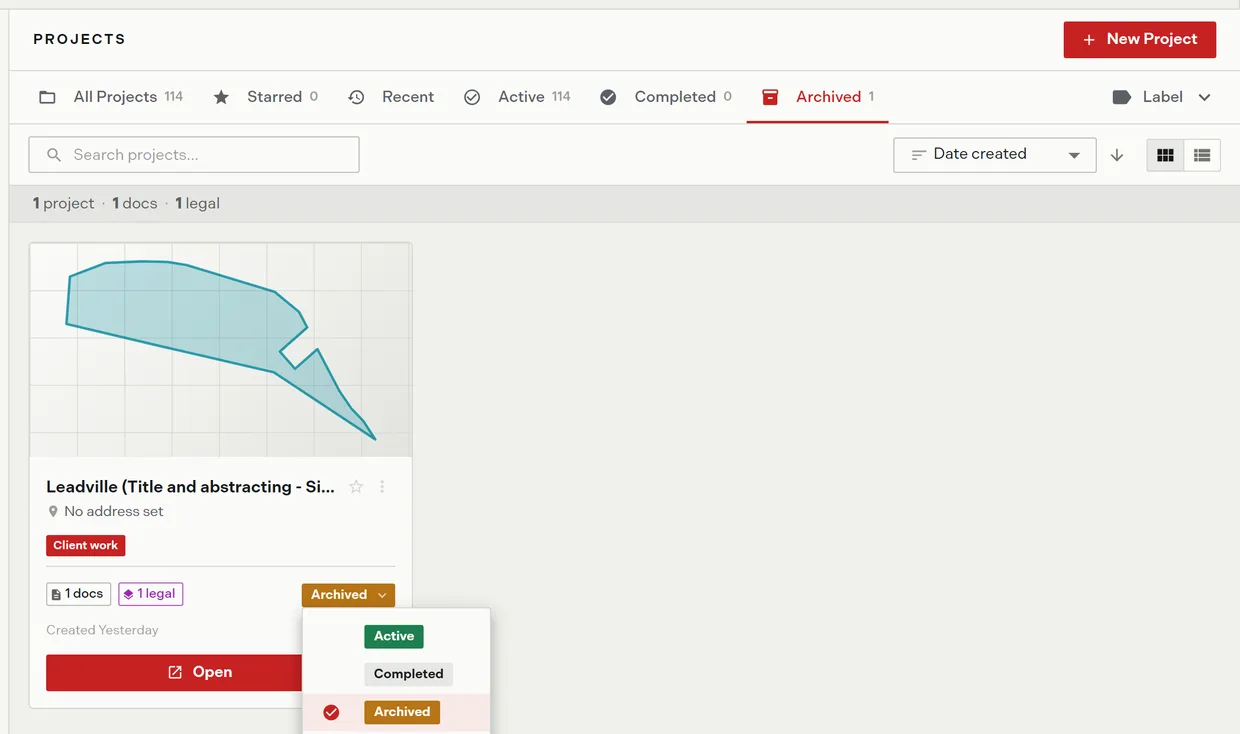Open the Label filter dropdown
1240x734 pixels.
click(1162, 97)
